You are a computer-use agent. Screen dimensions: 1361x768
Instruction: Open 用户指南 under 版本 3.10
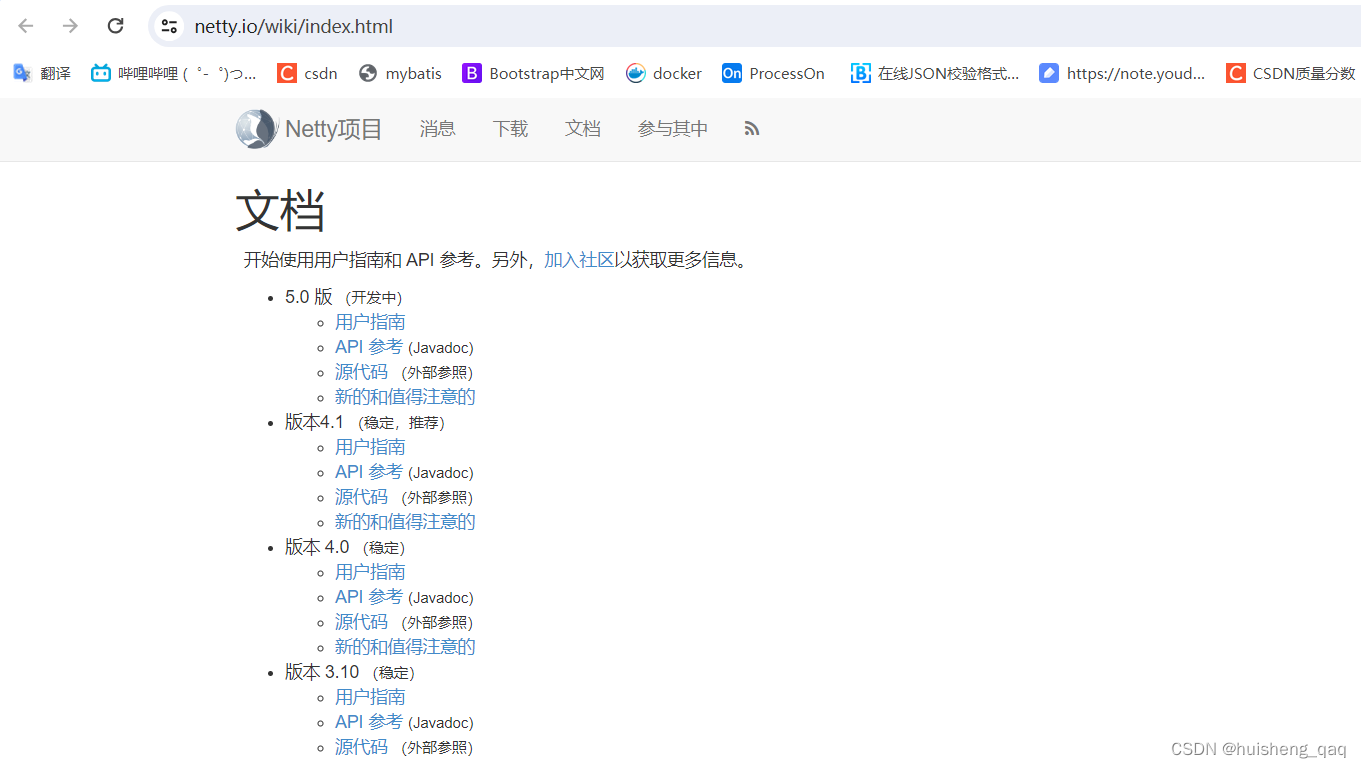coord(370,697)
